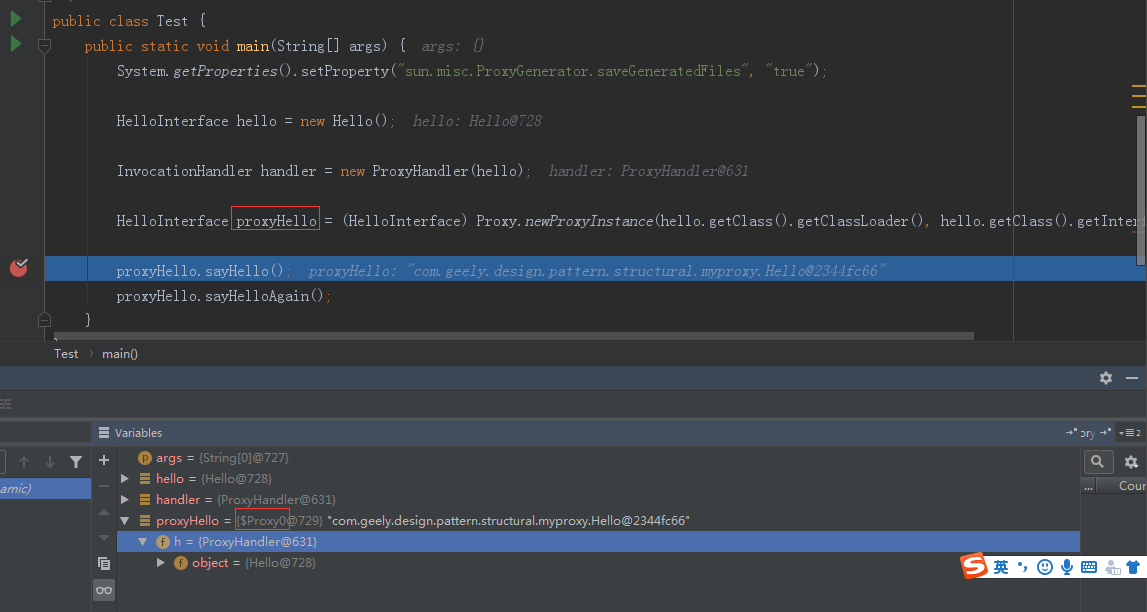
Task: Collapse fold marker at main's closing brace
Action: [45, 320]
